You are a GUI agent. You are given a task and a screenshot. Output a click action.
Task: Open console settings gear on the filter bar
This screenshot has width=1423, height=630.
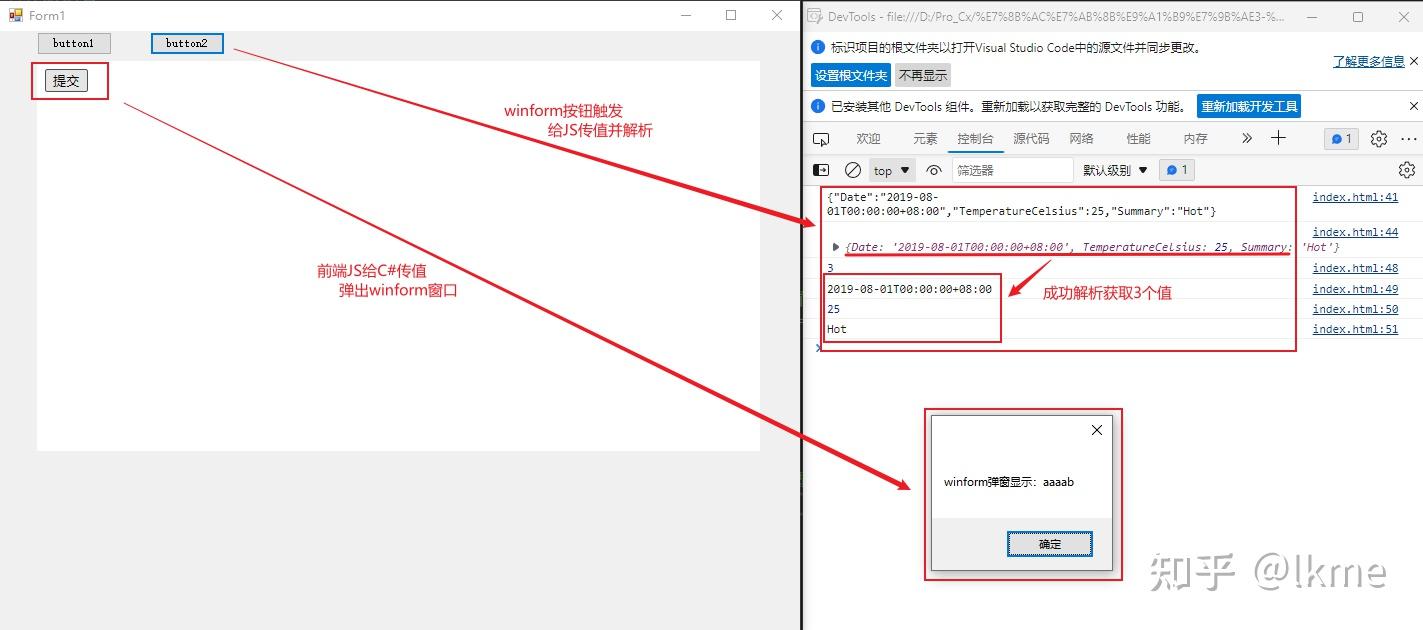tap(1407, 169)
